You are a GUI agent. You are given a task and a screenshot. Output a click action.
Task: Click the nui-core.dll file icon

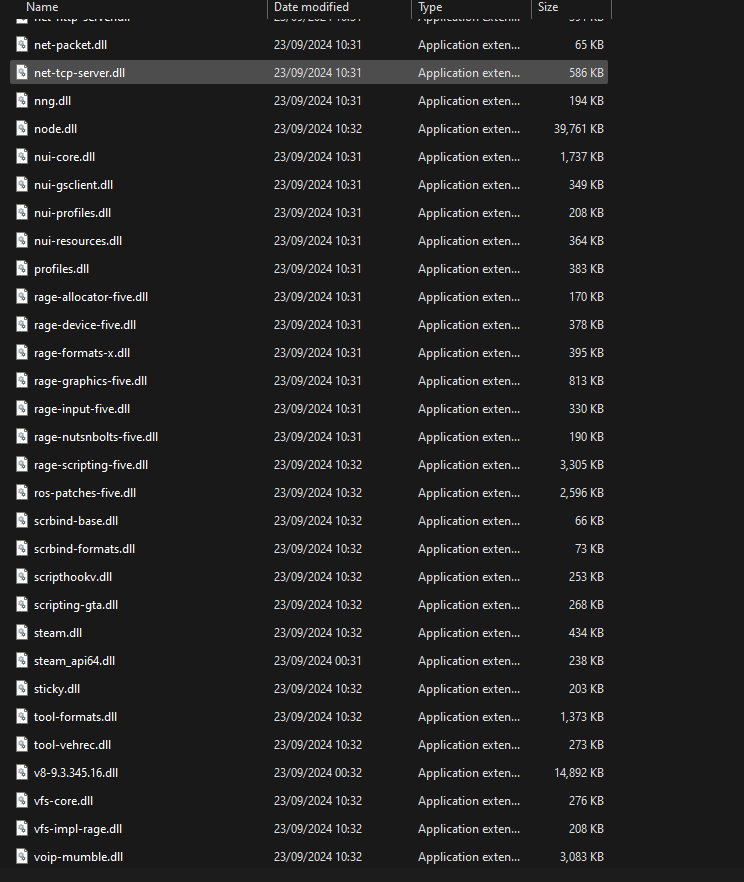pos(22,156)
